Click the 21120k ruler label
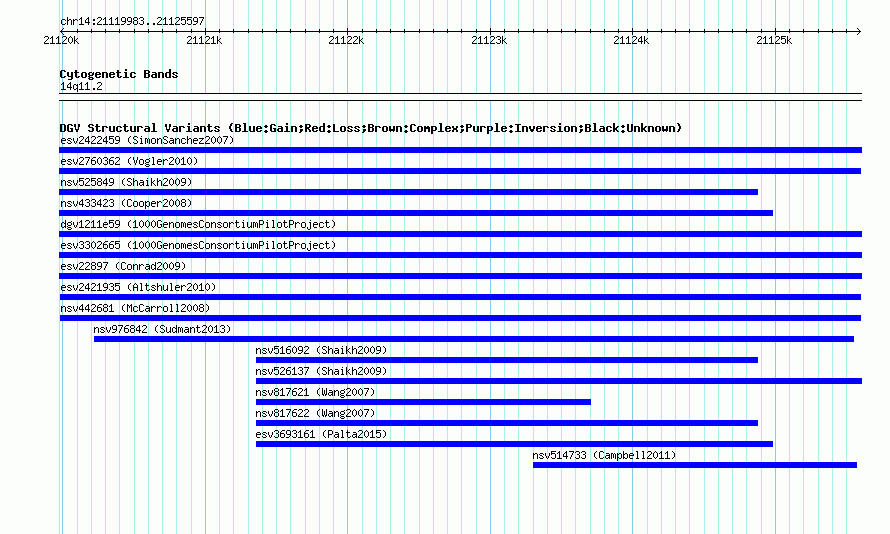 [x=61, y=40]
